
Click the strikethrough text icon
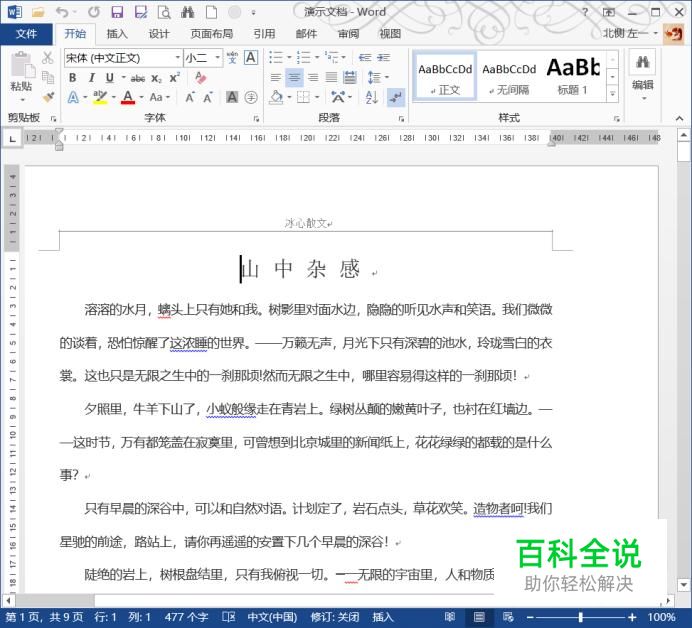(x=137, y=78)
